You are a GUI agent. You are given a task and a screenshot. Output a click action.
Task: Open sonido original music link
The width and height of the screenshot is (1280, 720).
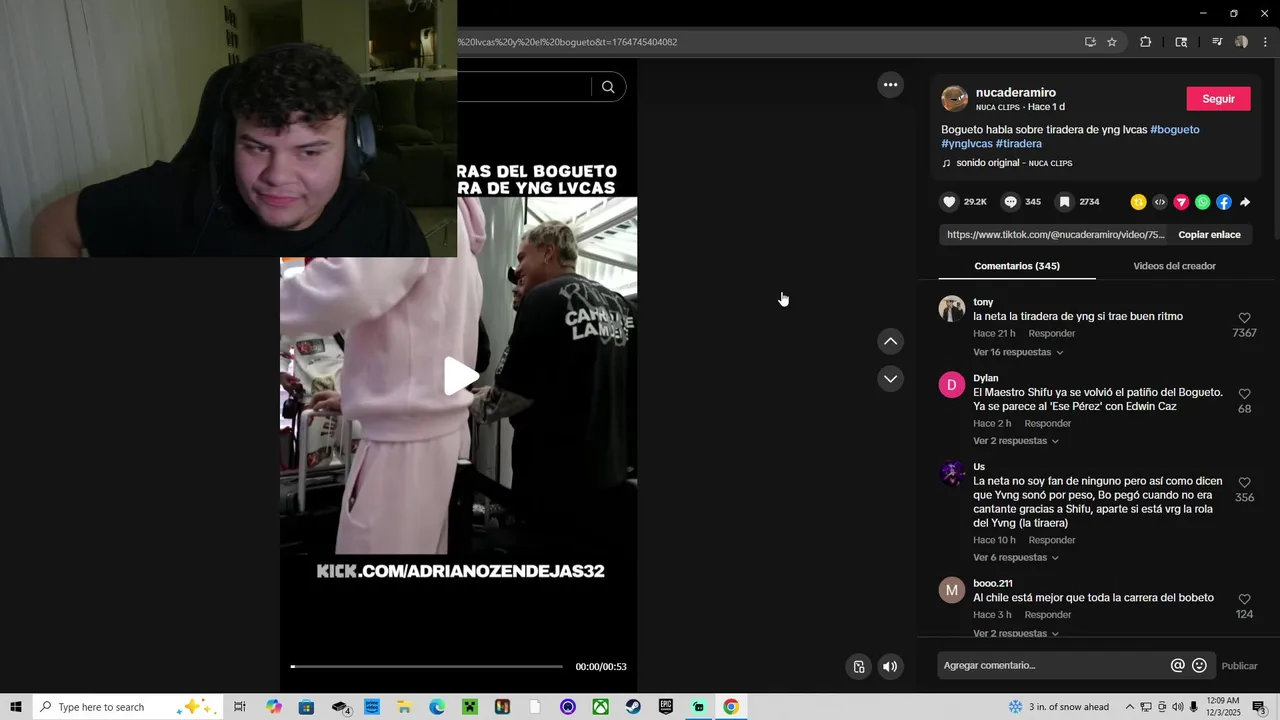pos(1014,163)
